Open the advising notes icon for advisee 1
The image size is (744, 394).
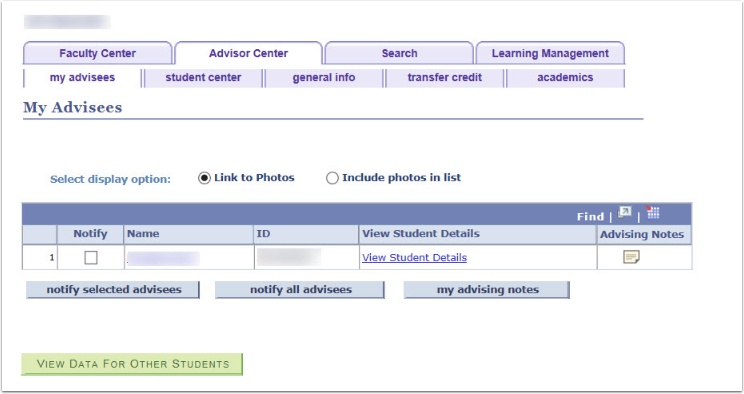631,257
